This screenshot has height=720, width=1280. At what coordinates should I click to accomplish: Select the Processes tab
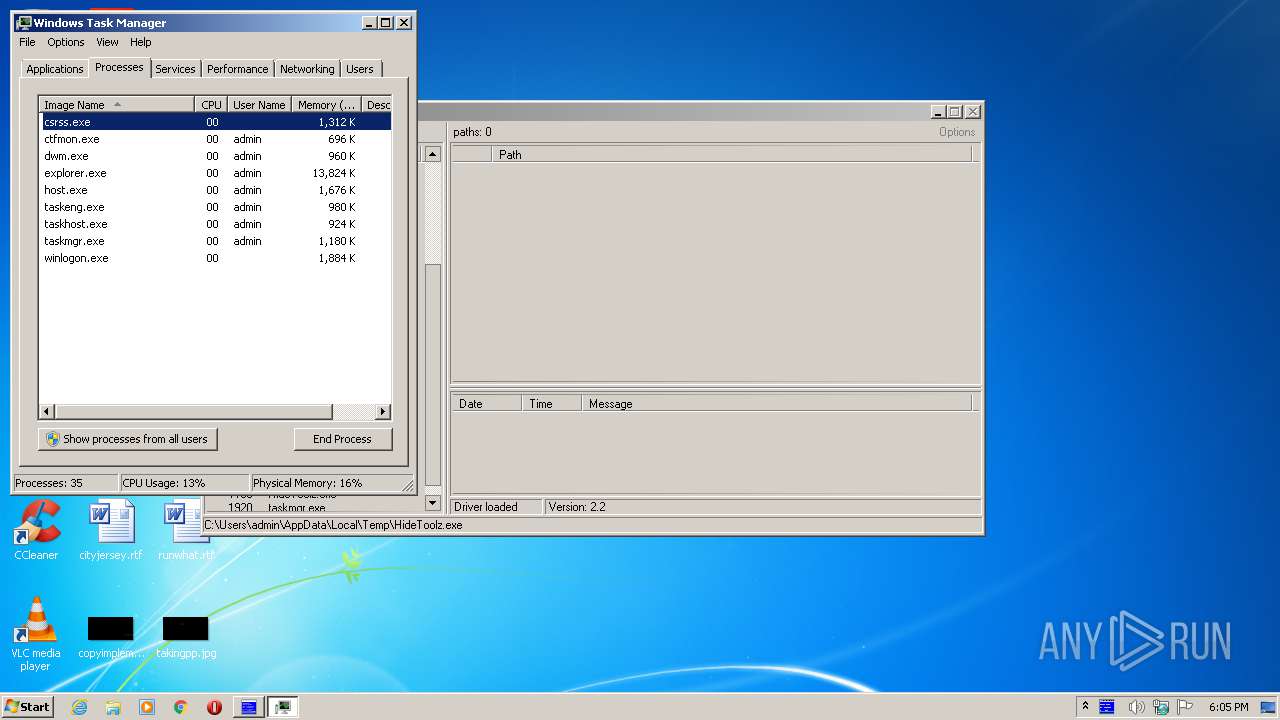119,67
